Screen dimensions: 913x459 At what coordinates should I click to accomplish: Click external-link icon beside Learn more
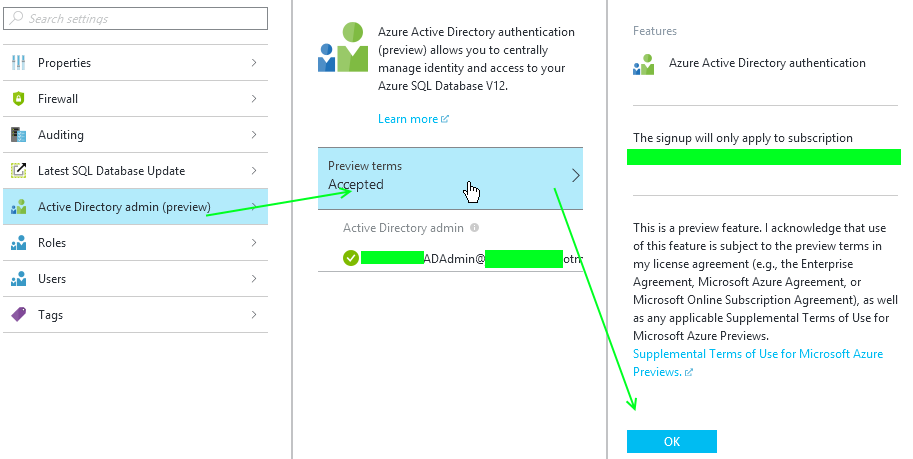pyautogui.click(x=445, y=119)
